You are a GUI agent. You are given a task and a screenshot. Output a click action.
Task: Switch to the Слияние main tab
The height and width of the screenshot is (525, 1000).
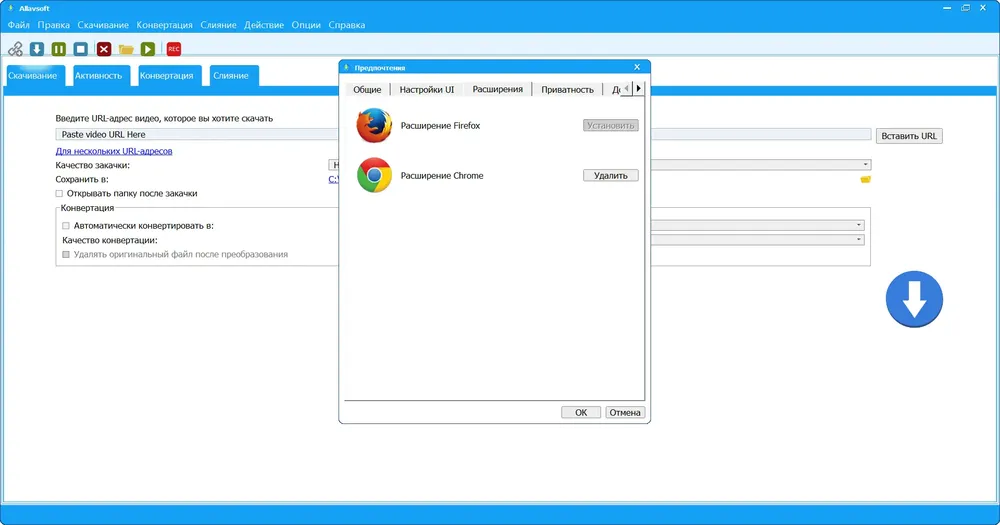[x=234, y=75]
